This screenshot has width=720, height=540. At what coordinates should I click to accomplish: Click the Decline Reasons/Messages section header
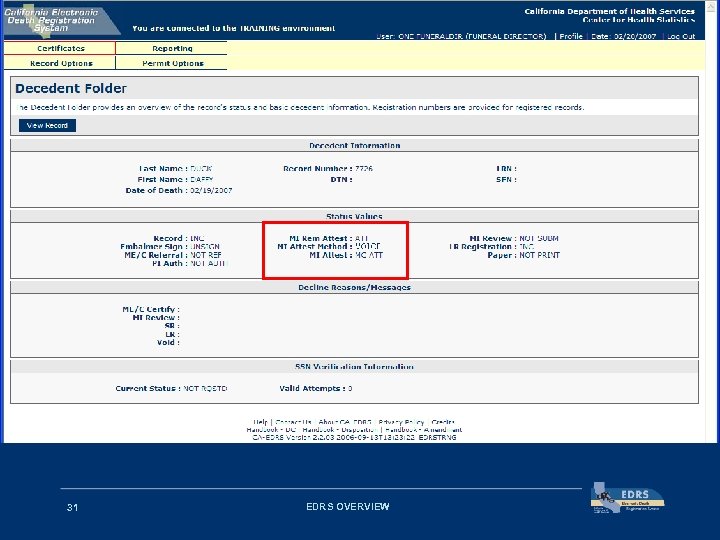[354, 287]
